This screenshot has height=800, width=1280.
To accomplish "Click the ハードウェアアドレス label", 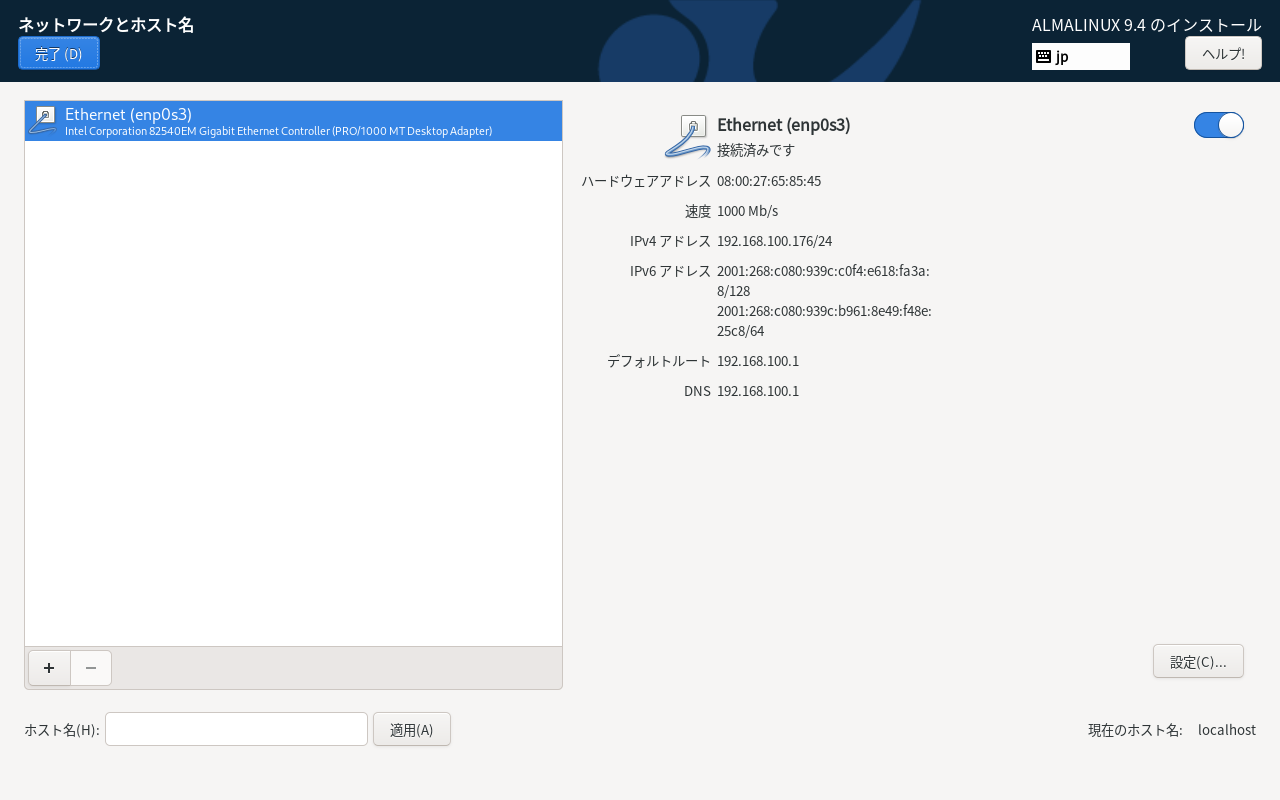I will (646, 181).
